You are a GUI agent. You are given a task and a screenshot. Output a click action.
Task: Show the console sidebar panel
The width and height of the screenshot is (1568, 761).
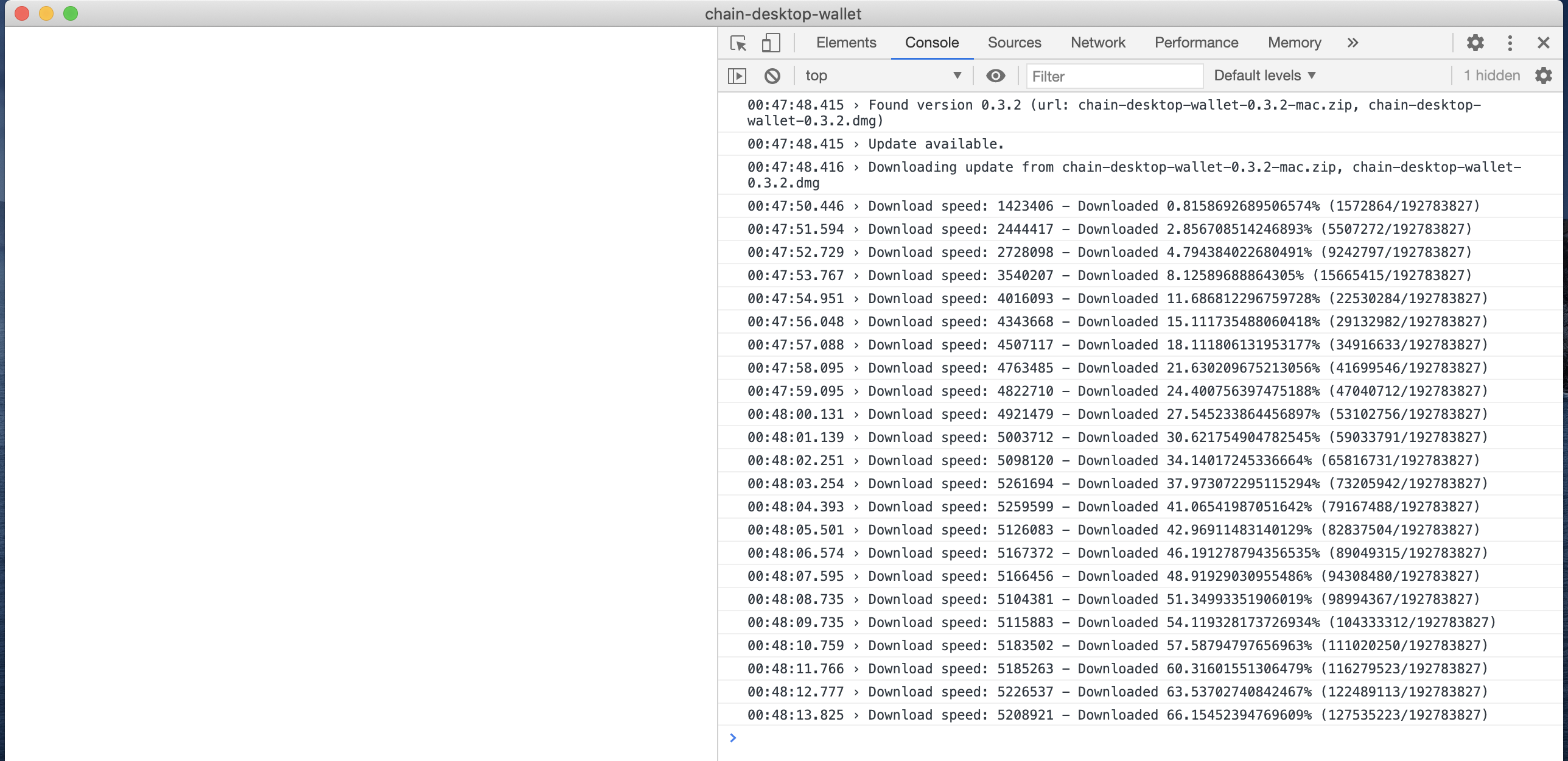pos(738,75)
